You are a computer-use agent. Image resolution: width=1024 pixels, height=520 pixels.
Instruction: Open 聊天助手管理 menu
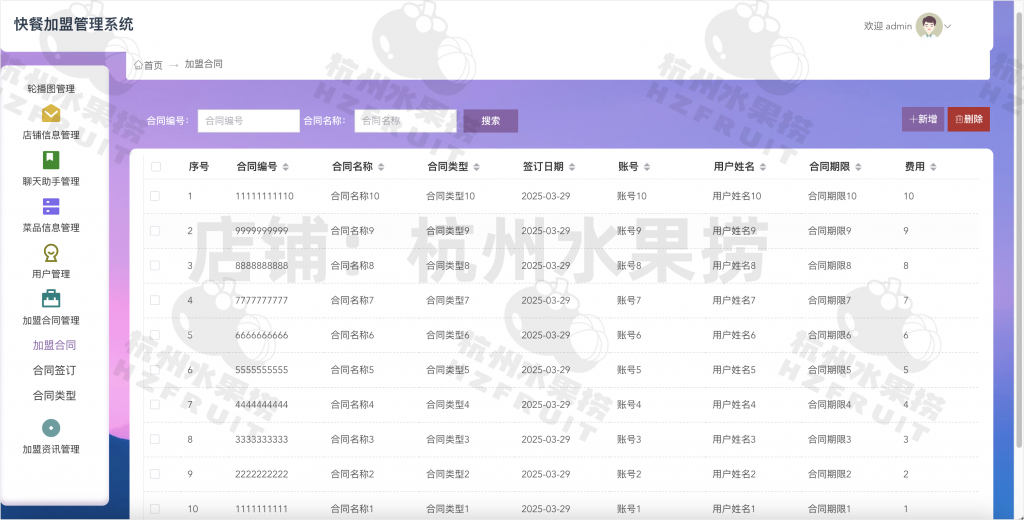(51, 181)
